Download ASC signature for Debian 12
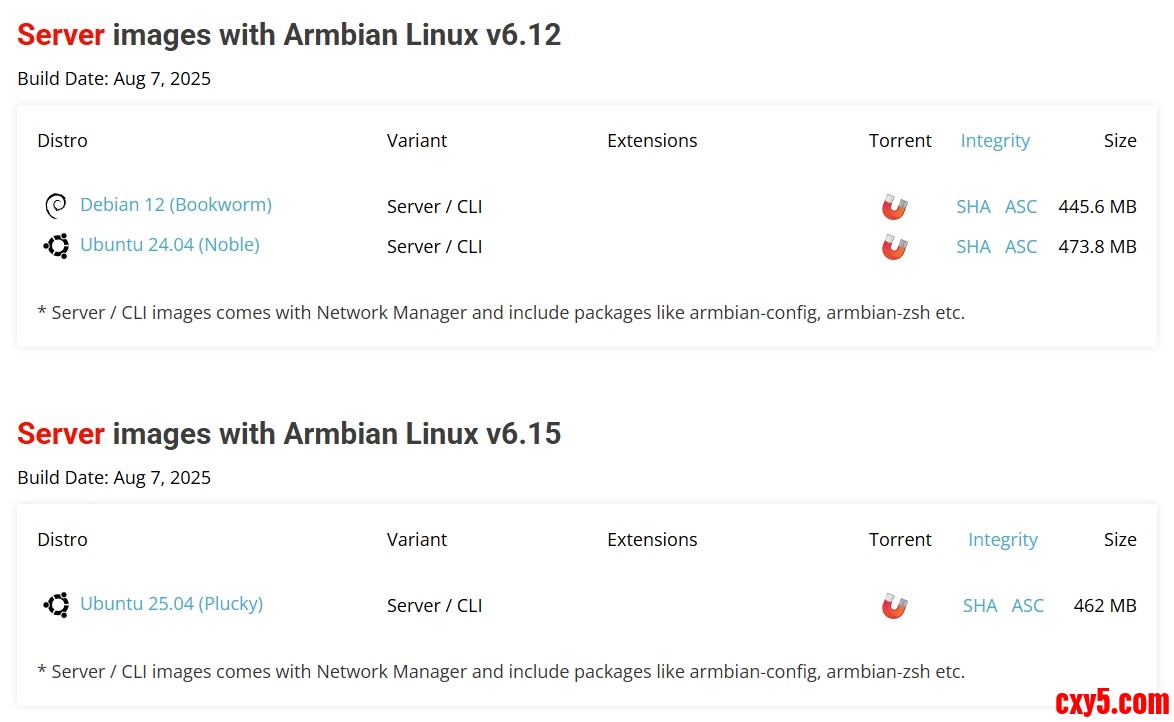The image size is (1174, 722). click(x=1021, y=207)
